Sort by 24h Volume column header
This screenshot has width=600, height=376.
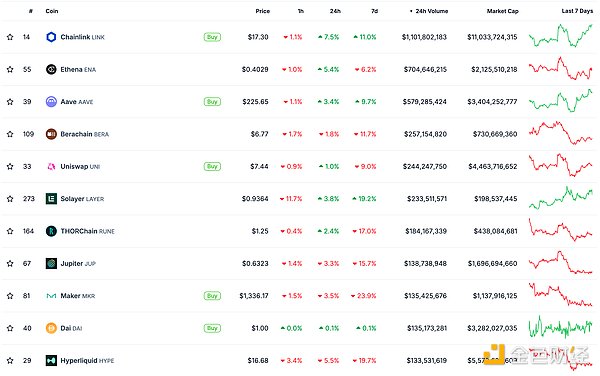[x=429, y=11]
